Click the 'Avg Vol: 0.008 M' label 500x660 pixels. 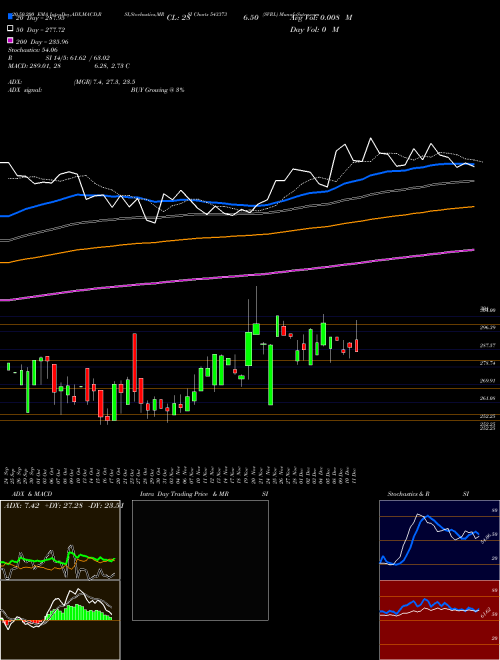point(321,18)
